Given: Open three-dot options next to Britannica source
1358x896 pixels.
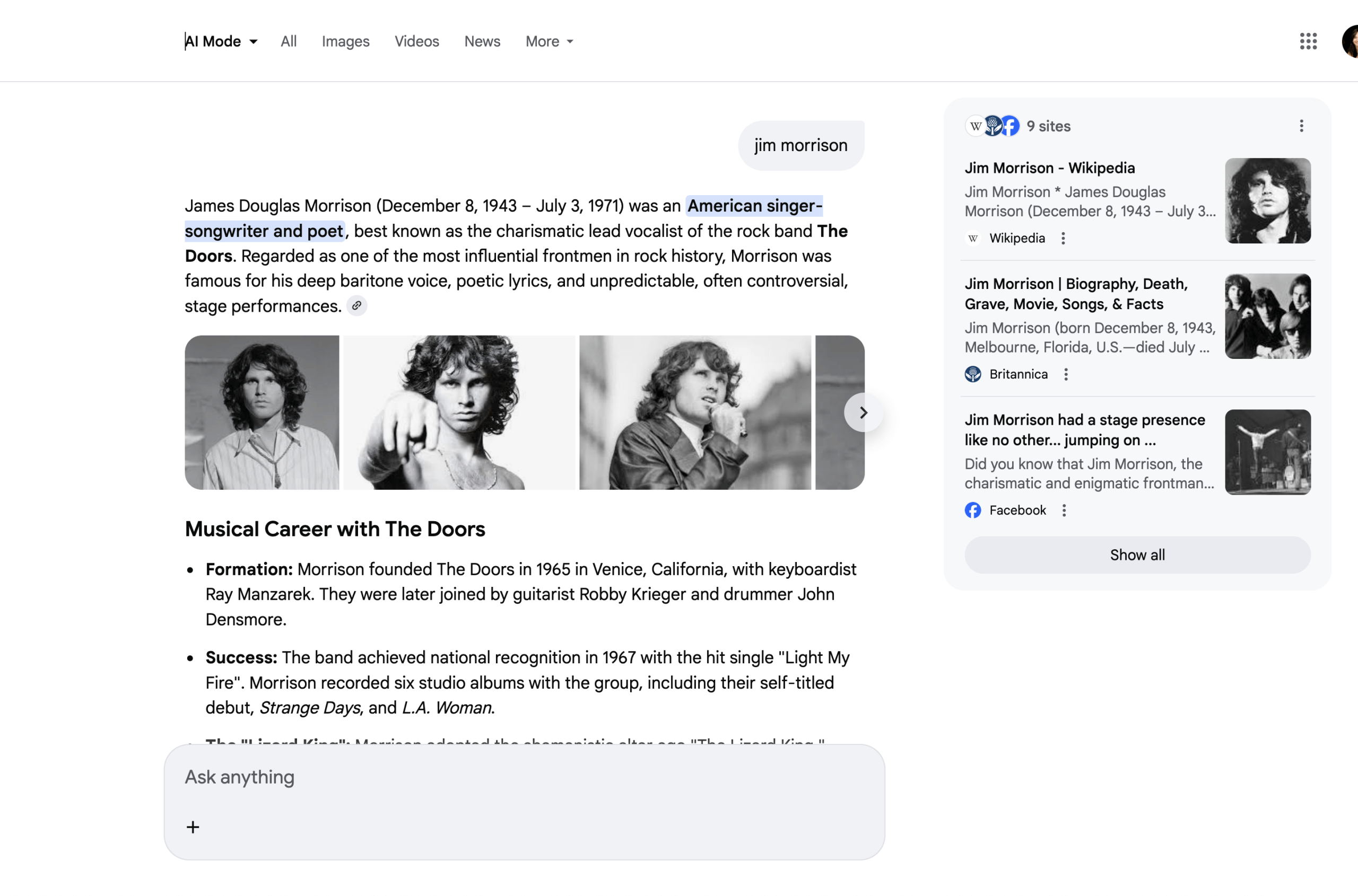Looking at the screenshot, I should pos(1065,374).
